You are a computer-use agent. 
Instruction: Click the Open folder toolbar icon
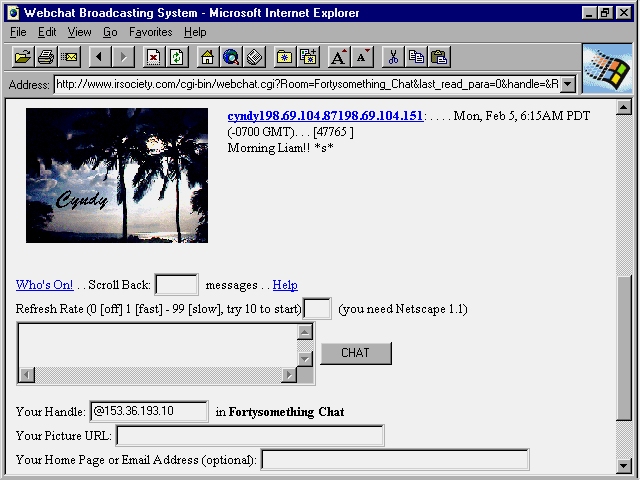pyautogui.click(x=21, y=56)
